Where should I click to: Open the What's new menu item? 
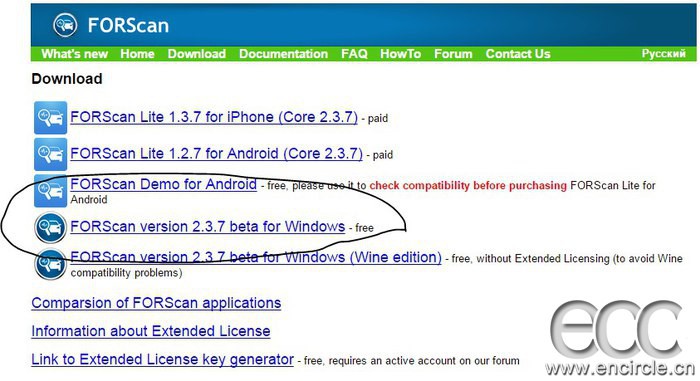(x=75, y=54)
